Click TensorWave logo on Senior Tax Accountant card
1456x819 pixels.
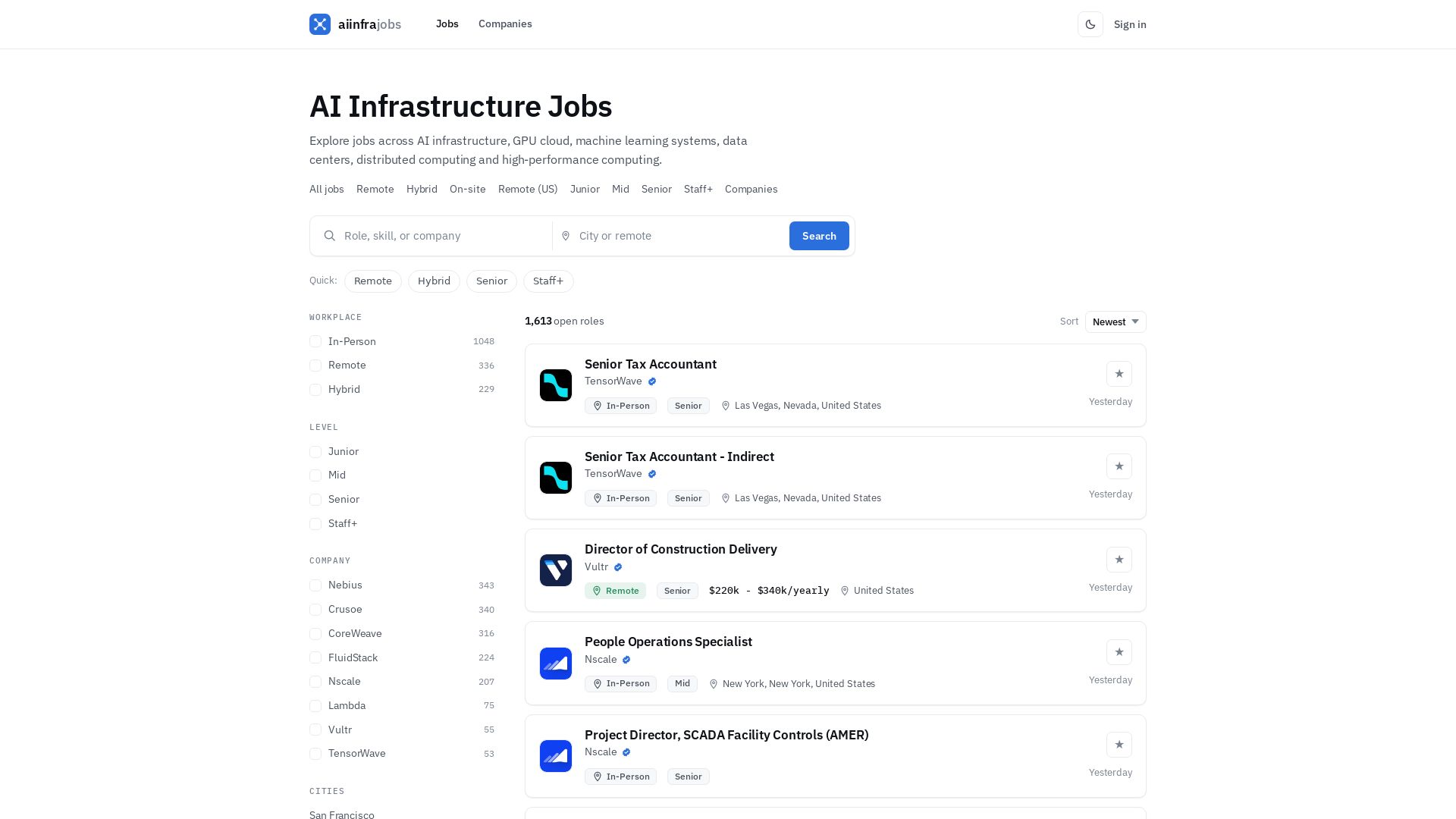556,385
